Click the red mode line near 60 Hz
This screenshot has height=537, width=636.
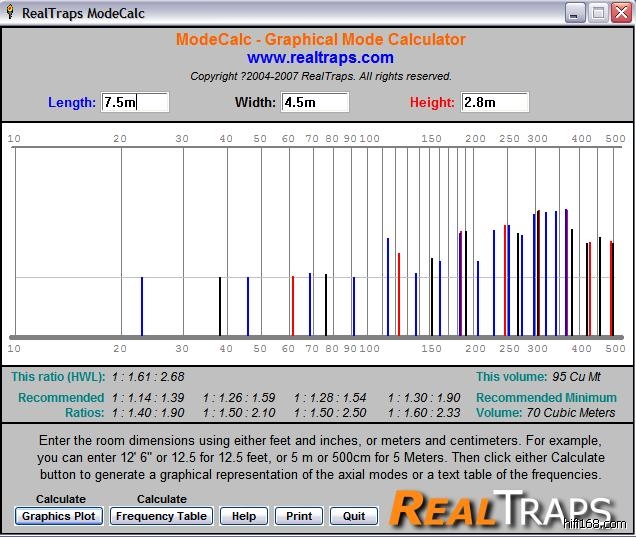(x=292, y=305)
